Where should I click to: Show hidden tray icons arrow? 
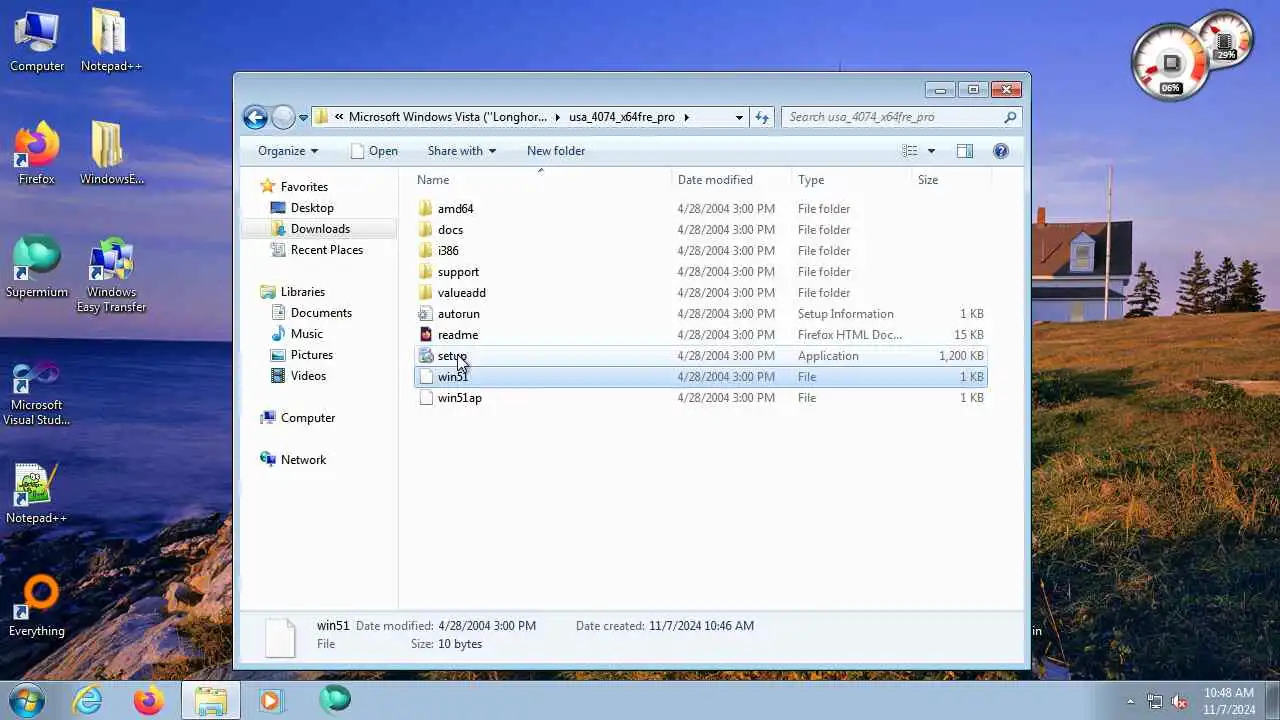[x=1131, y=701]
